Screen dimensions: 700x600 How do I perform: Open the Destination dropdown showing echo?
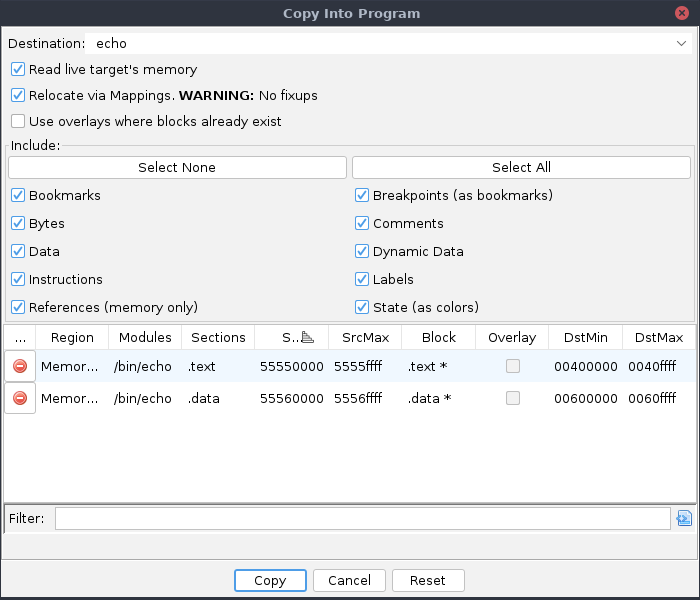tap(390, 44)
